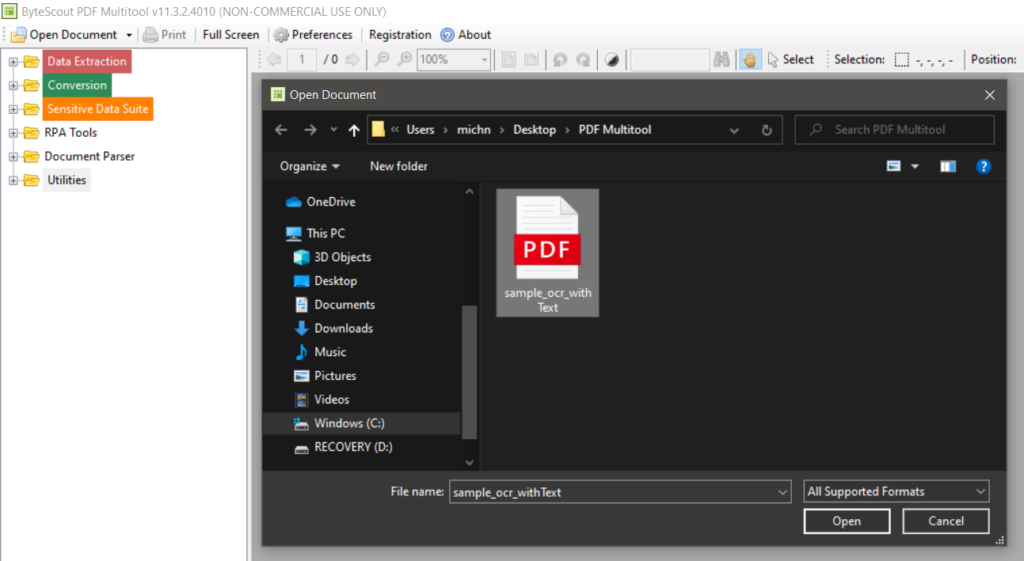Select the Conversion category

77,85
